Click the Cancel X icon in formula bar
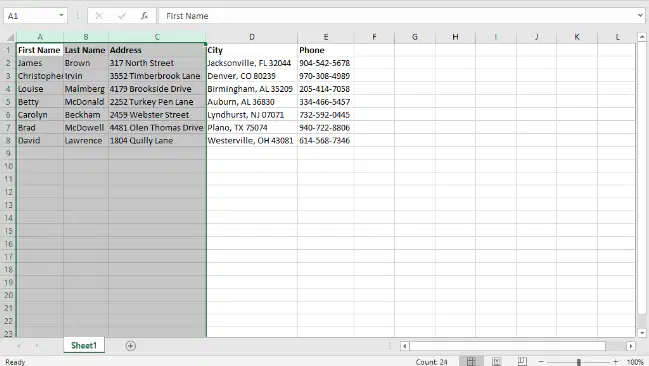This screenshot has height=366, width=649. pos(99,16)
